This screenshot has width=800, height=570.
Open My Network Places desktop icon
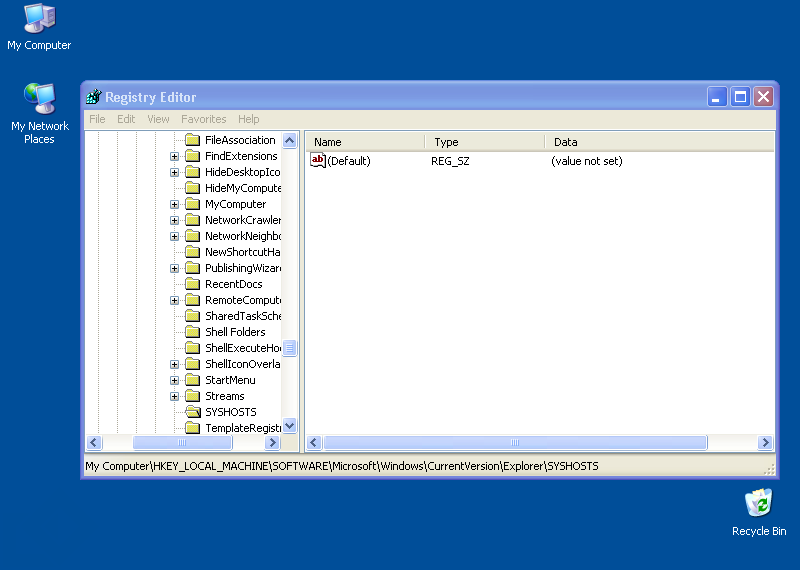[39, 99]
